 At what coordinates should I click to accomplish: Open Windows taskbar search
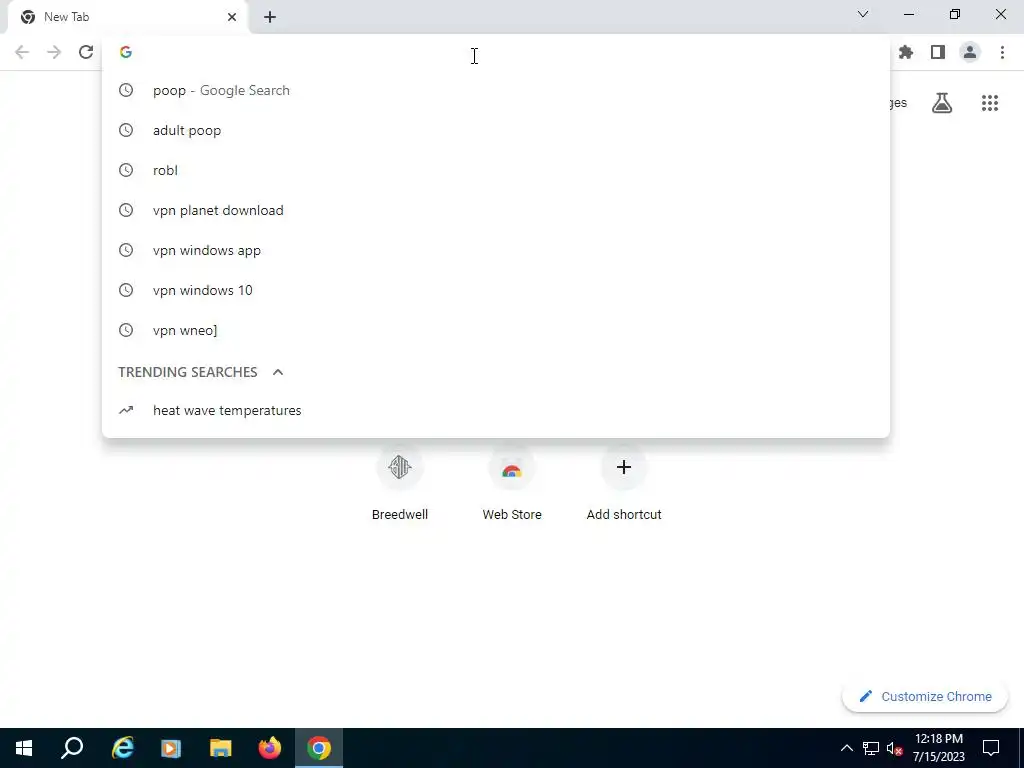click(72, 748)
